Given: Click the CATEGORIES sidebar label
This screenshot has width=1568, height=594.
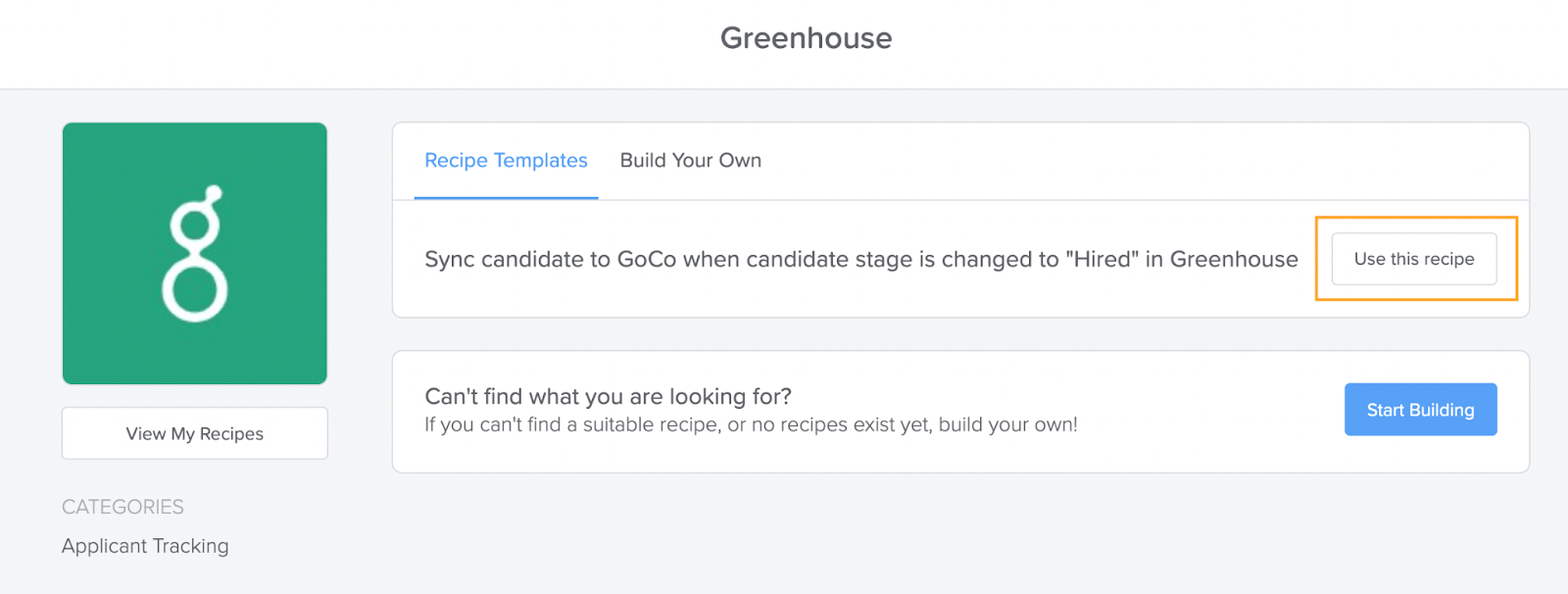Looking at the screenshot, I should point(122,507).
